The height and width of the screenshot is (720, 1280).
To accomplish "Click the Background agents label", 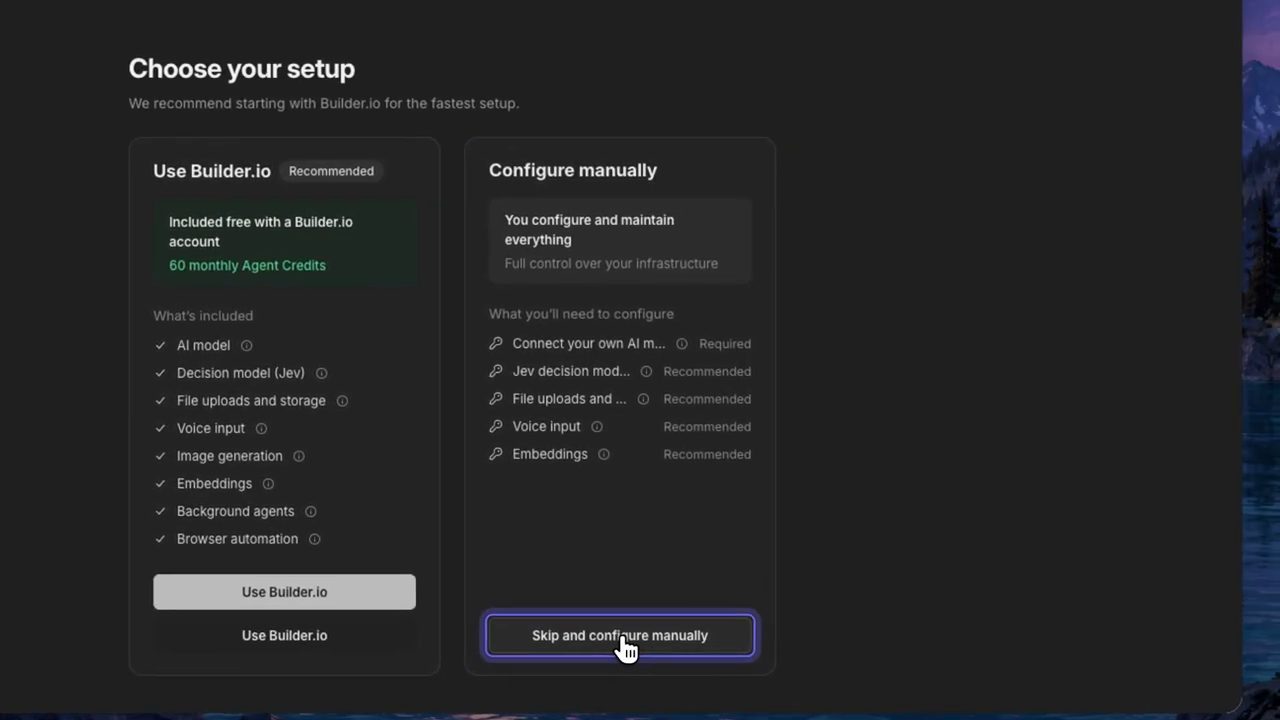I will click(235, 511).
